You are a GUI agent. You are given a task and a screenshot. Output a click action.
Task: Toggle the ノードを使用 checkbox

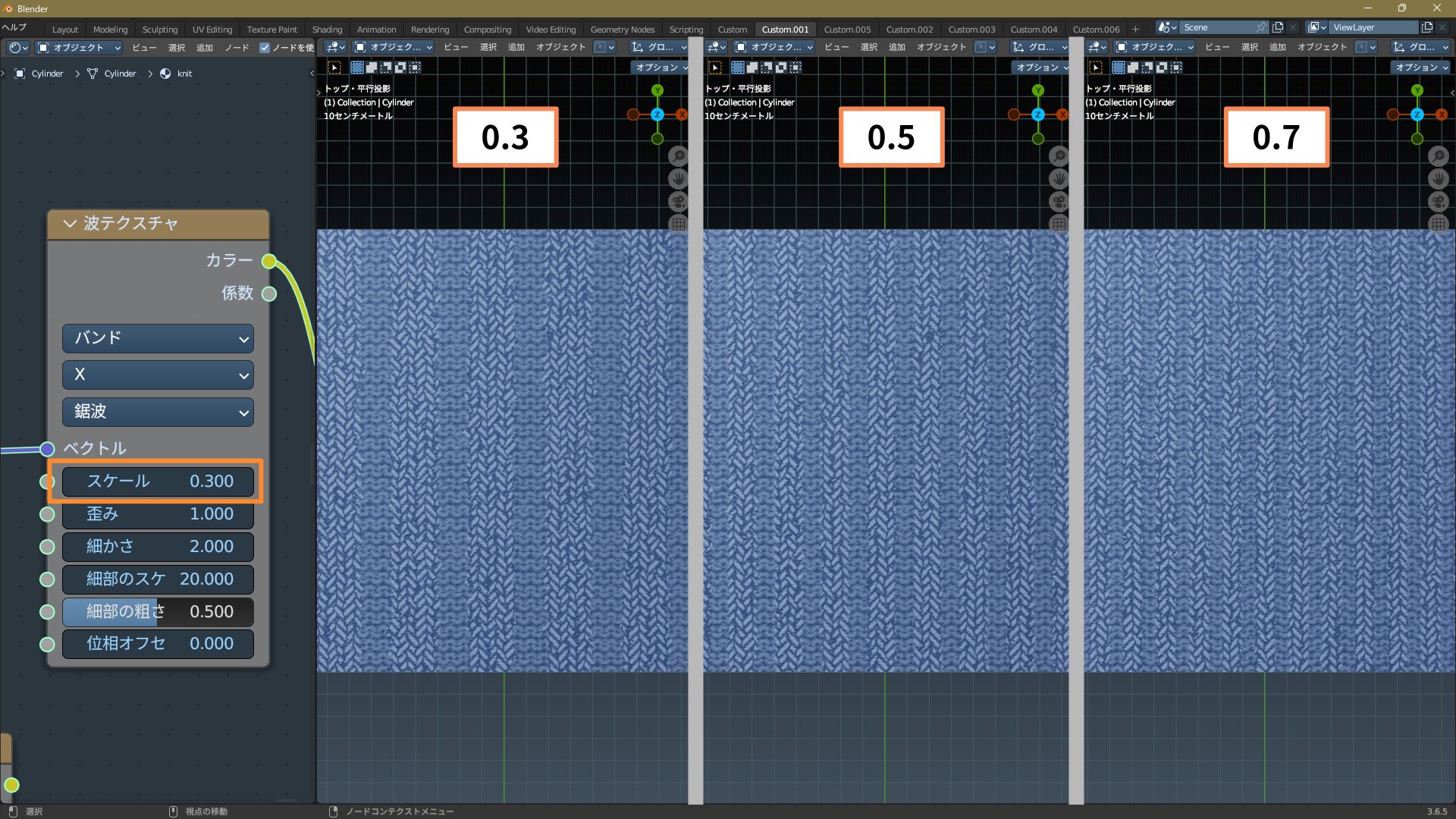[265, 48]
